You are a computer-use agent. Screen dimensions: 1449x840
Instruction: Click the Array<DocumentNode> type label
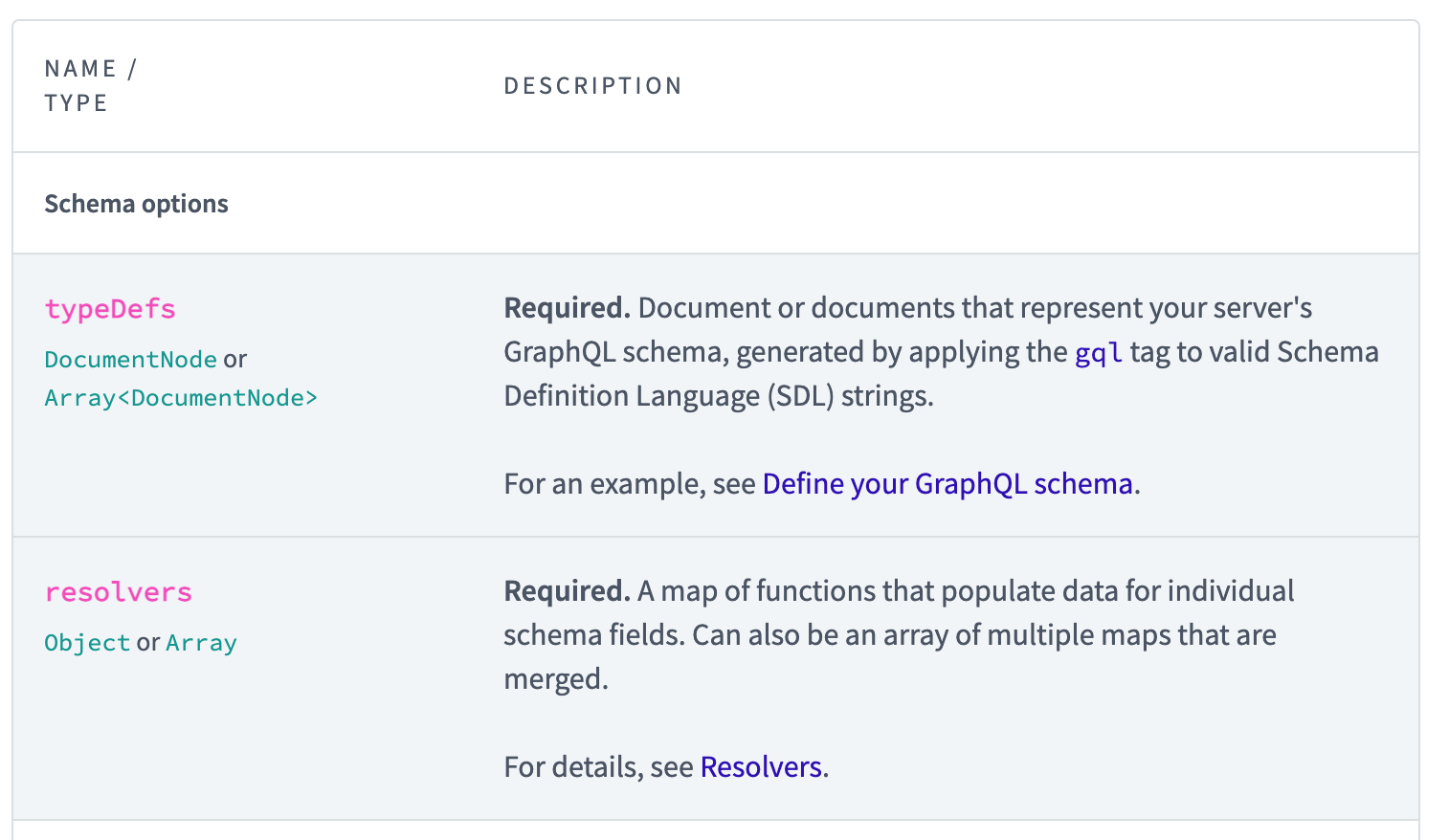coord(181,398)
